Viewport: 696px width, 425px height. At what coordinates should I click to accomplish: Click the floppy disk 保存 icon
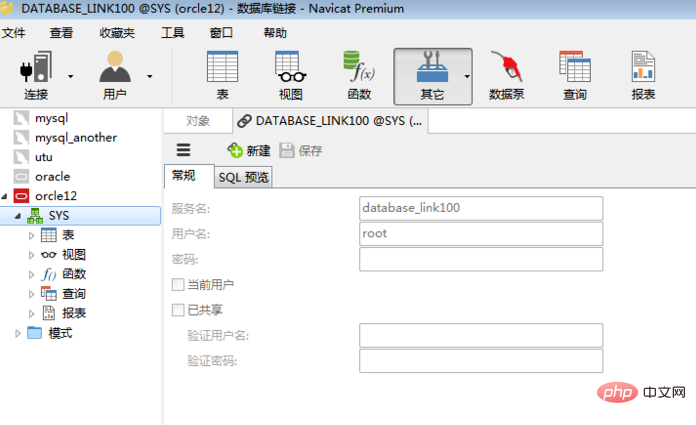pos(287,151)
